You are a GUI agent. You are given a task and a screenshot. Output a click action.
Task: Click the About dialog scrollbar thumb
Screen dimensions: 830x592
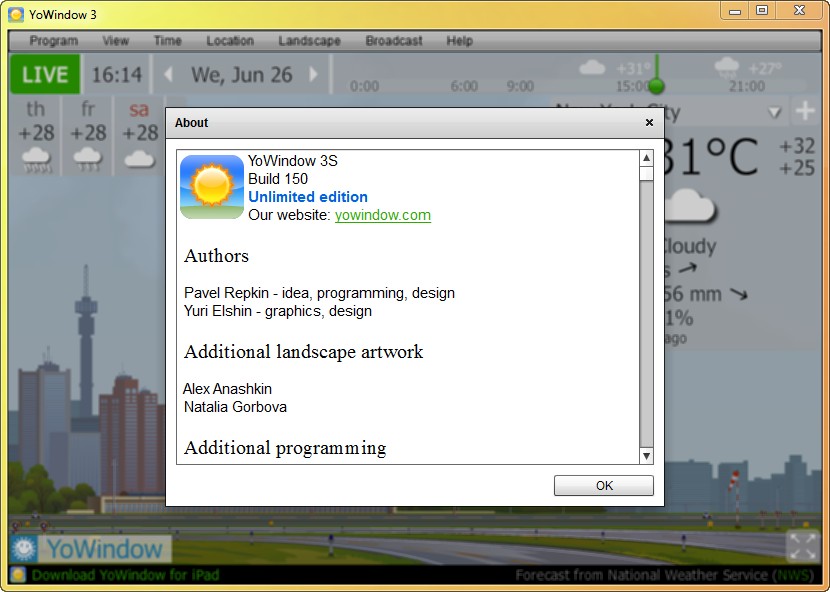646,174
